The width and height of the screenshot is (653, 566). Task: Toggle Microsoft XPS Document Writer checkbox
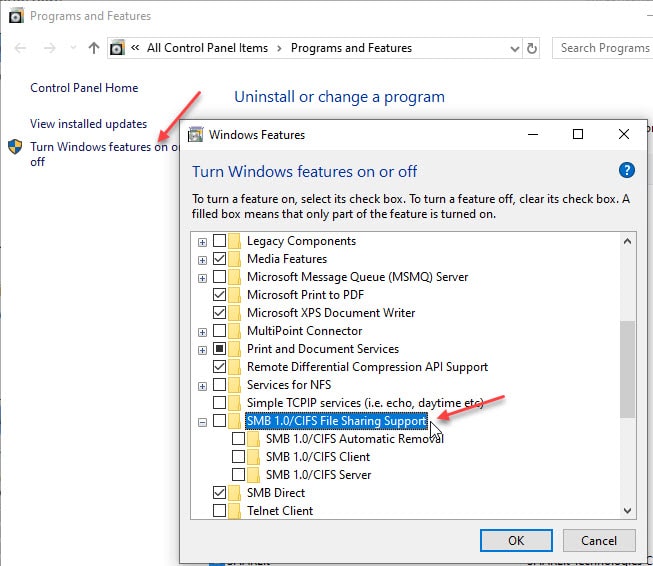219,312
